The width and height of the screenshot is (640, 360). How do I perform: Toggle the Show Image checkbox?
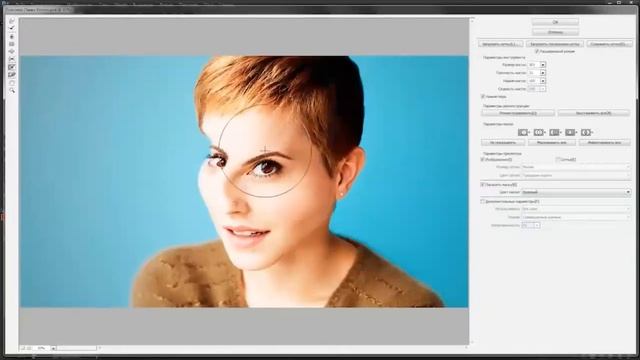[483, 160]
